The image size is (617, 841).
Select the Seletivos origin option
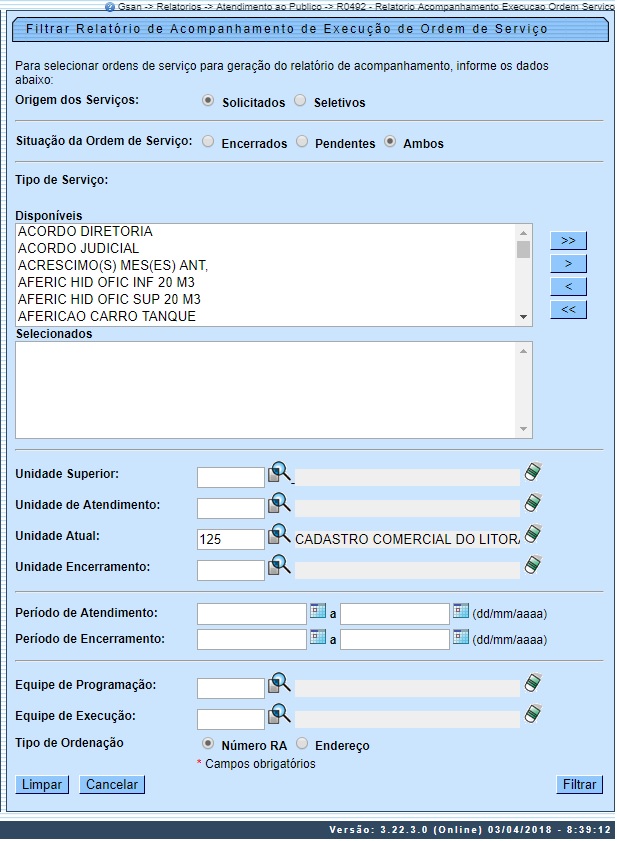[x=301, y=101]
